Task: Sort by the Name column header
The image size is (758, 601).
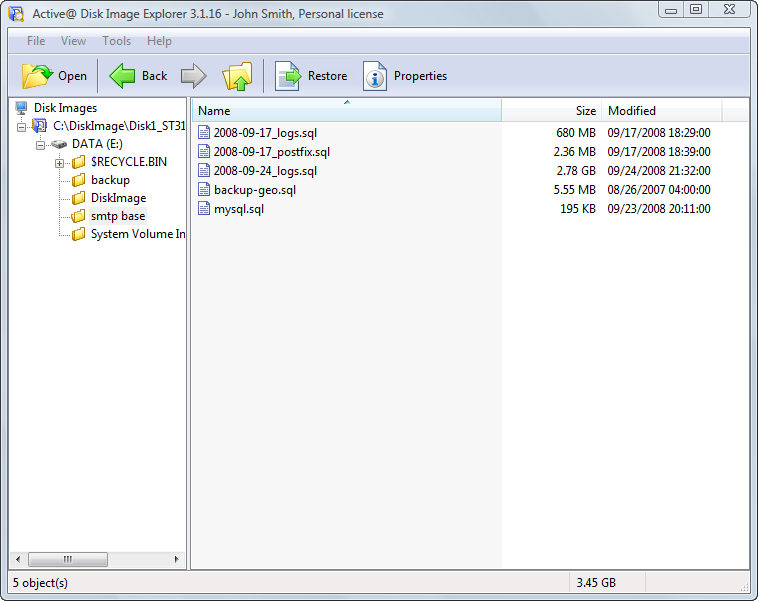Action: click(347, 110)
